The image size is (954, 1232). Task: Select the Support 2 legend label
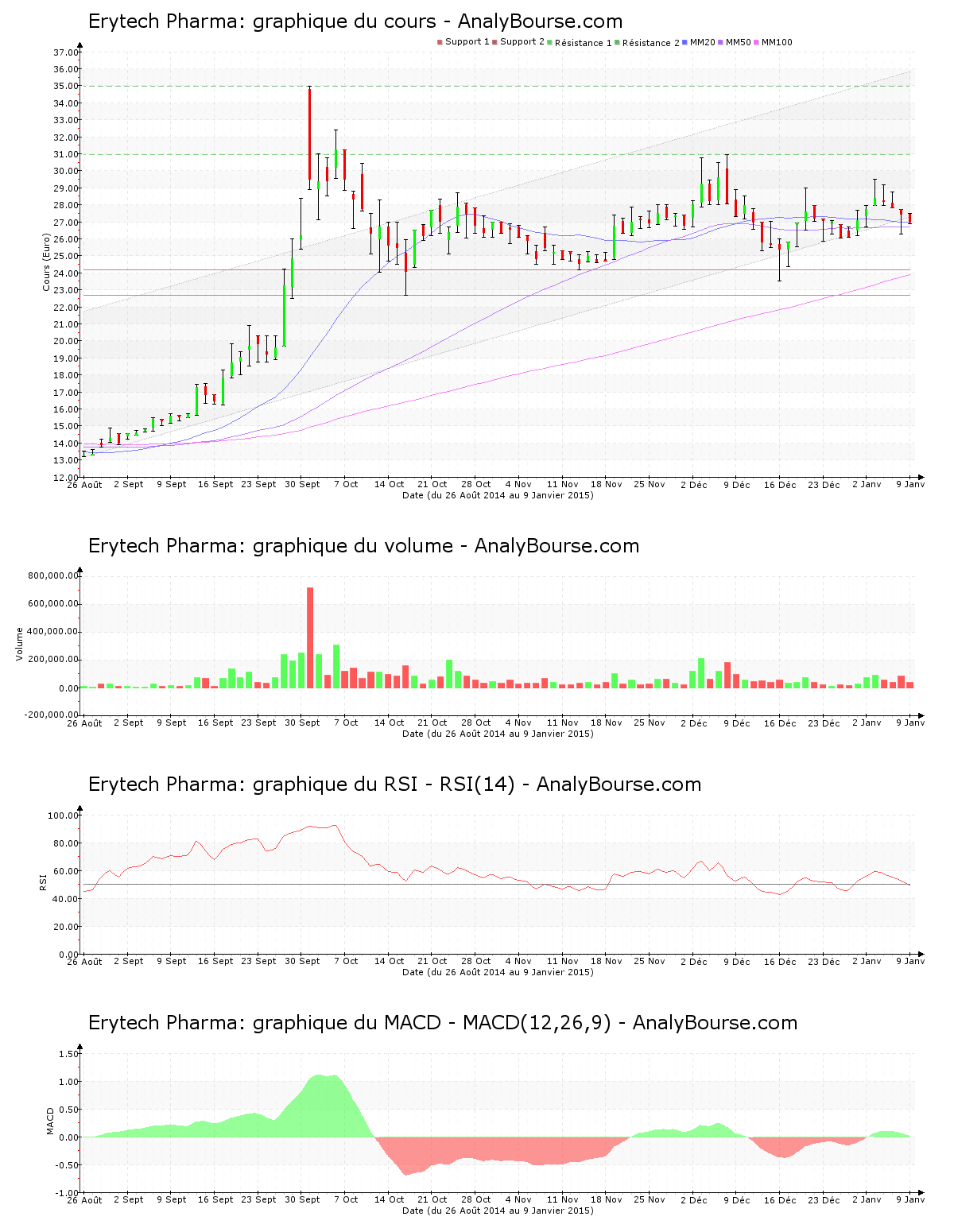[522, 42]
